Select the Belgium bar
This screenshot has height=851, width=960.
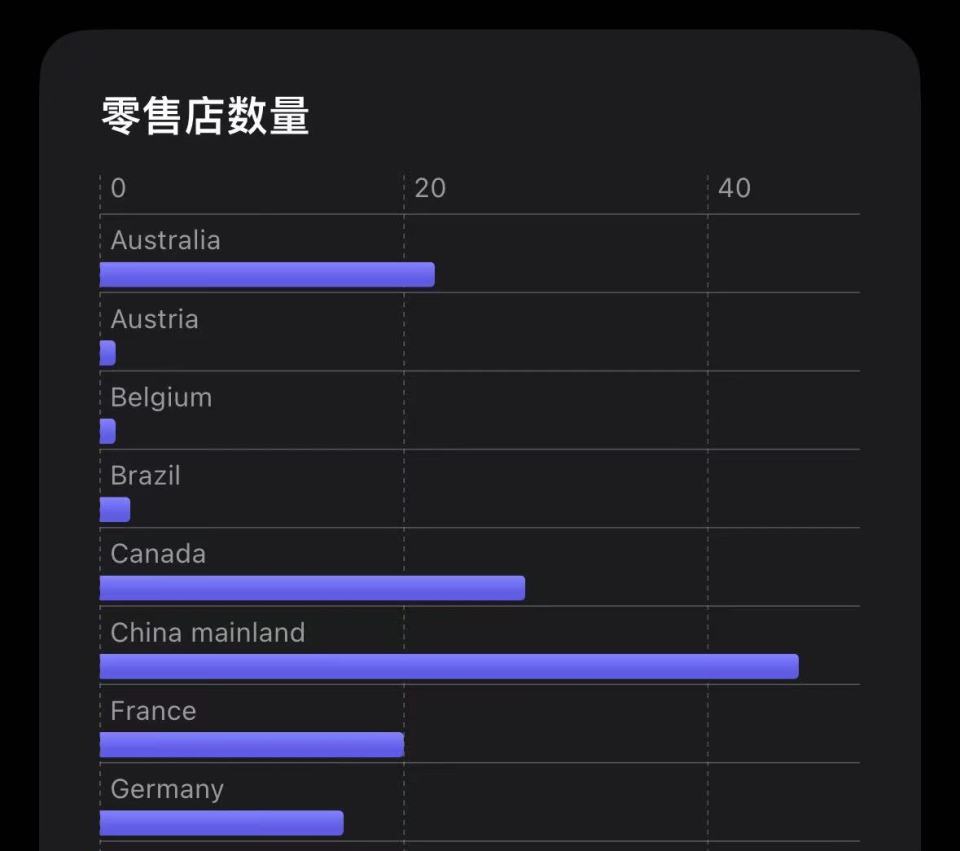[x=108, y=431]
